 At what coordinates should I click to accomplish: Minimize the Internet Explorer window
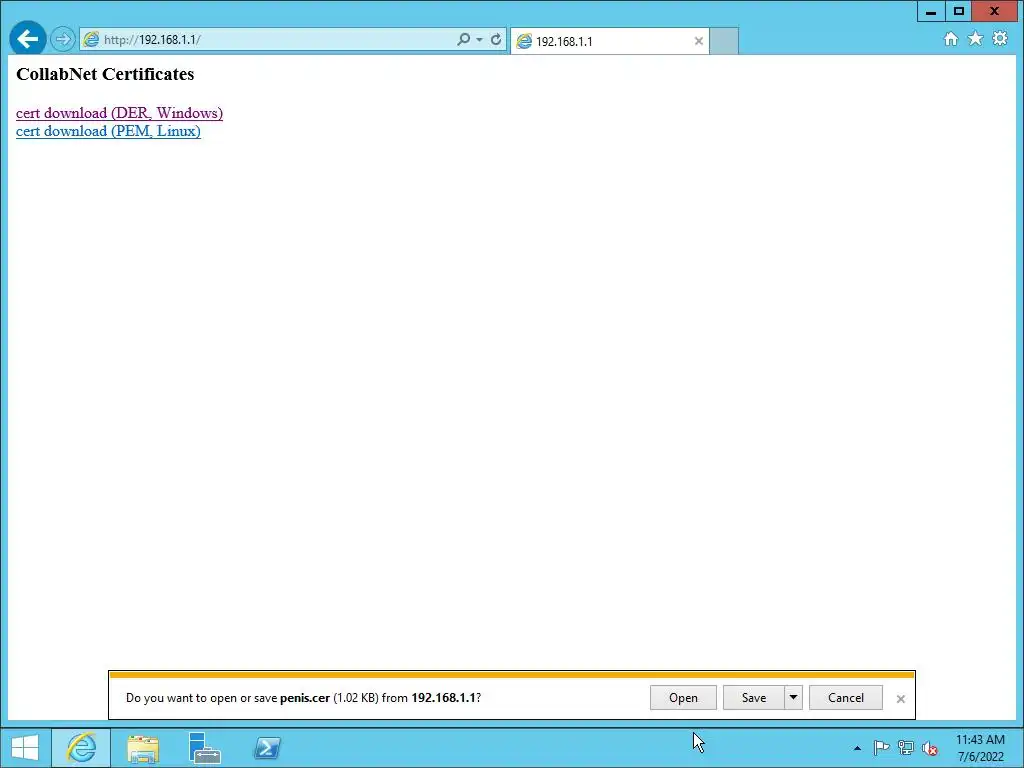931,11
